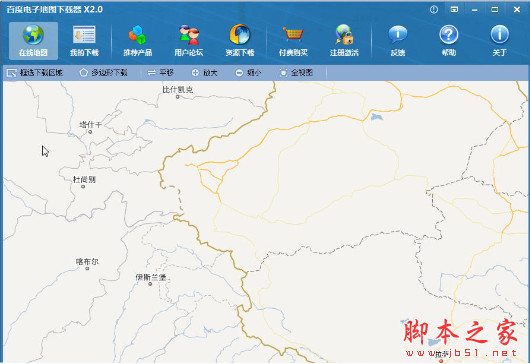Click the 缩小 zoom out tool
This screenshot has width=530, height=364.
pos(248,73)
